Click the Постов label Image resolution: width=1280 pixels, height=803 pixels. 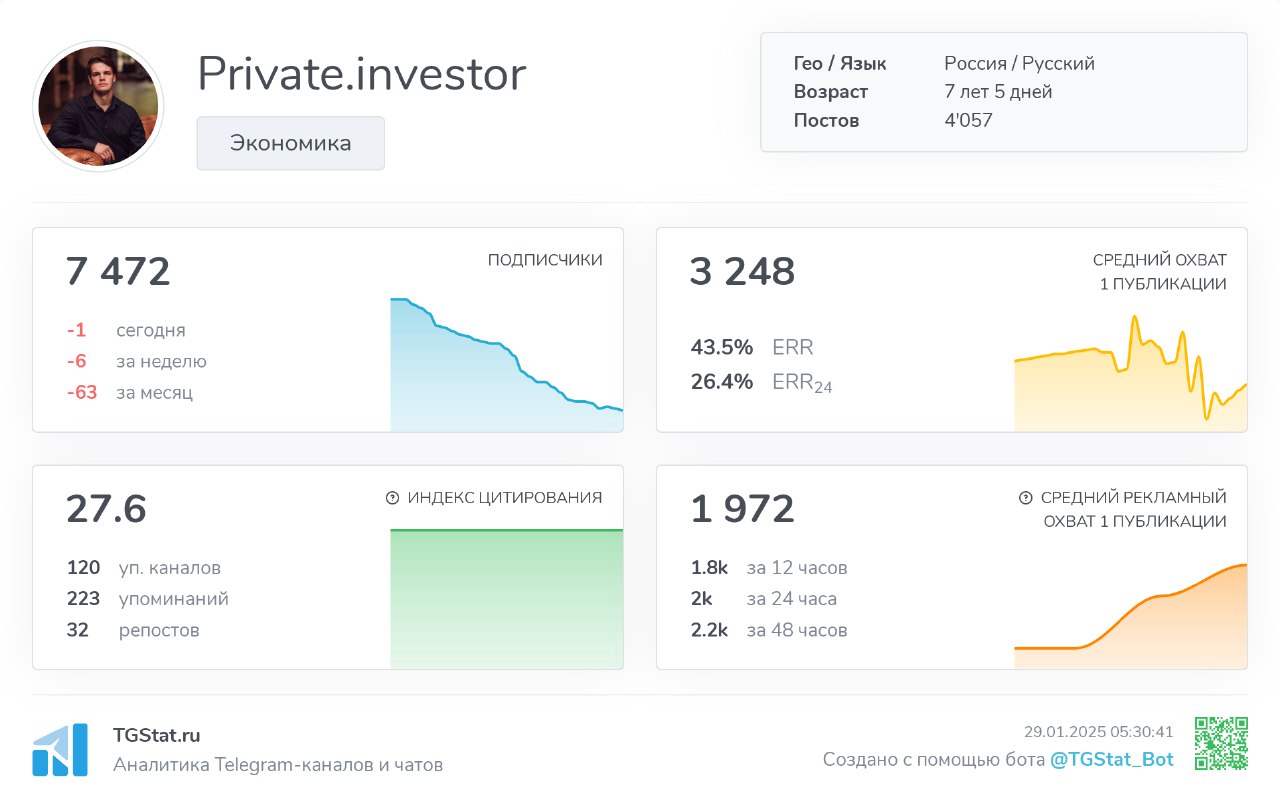point(826,121)
